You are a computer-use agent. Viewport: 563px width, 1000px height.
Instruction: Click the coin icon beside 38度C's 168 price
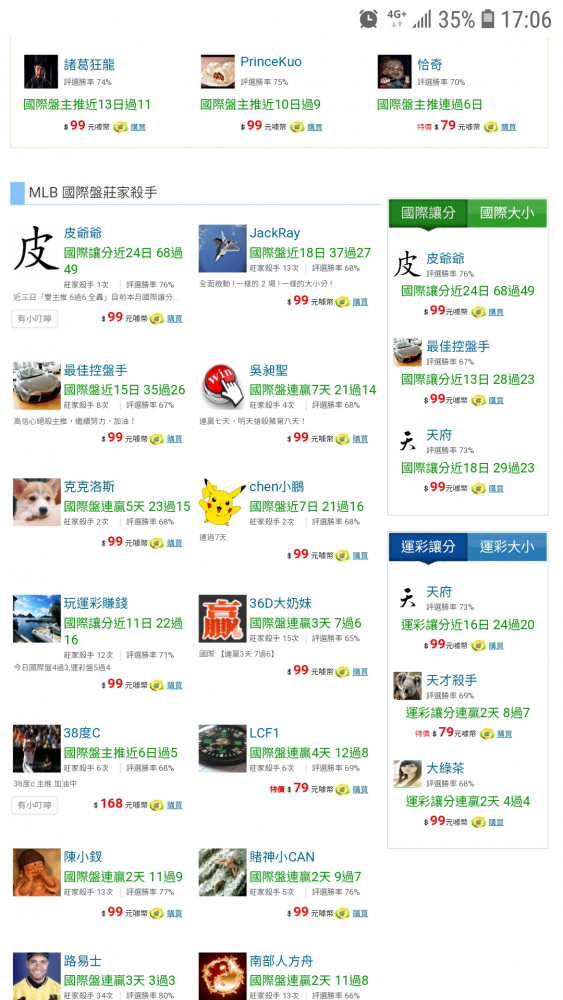[156, 805]
